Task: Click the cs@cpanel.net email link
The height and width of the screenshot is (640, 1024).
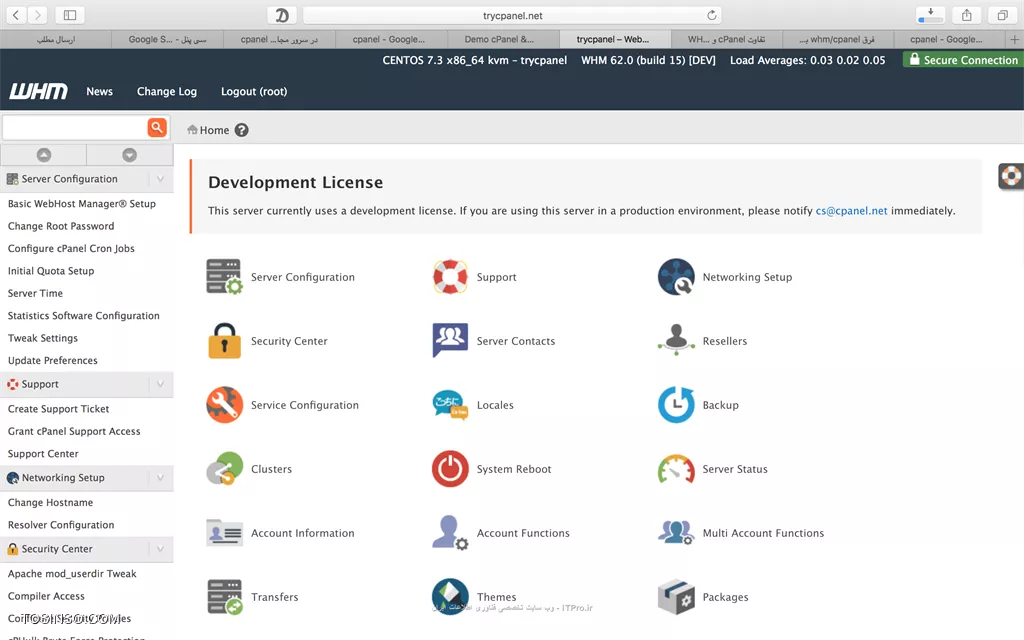Action: (x=851, y=210)
